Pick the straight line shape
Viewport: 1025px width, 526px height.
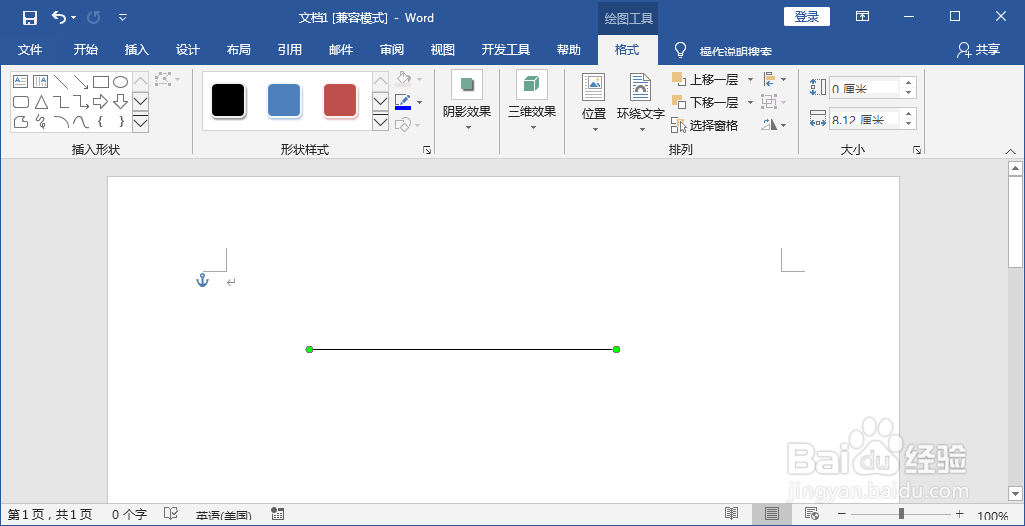pos(61,82)
